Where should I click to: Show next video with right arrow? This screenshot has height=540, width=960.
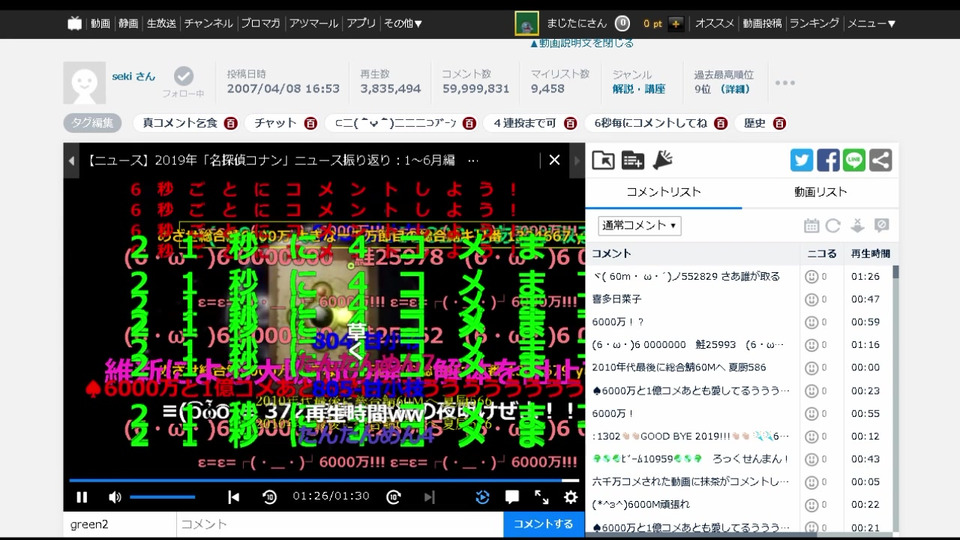tap(576, 160)
